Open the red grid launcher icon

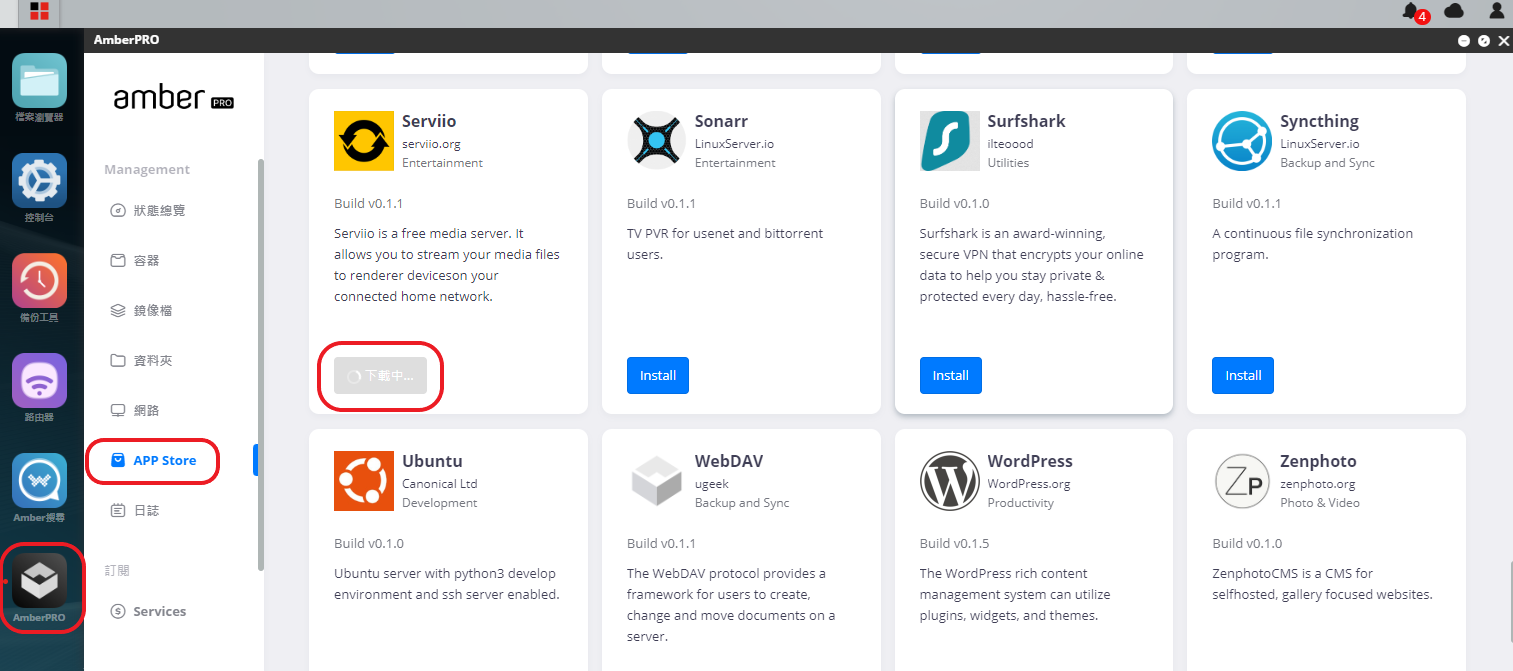[x=40, y=12]
